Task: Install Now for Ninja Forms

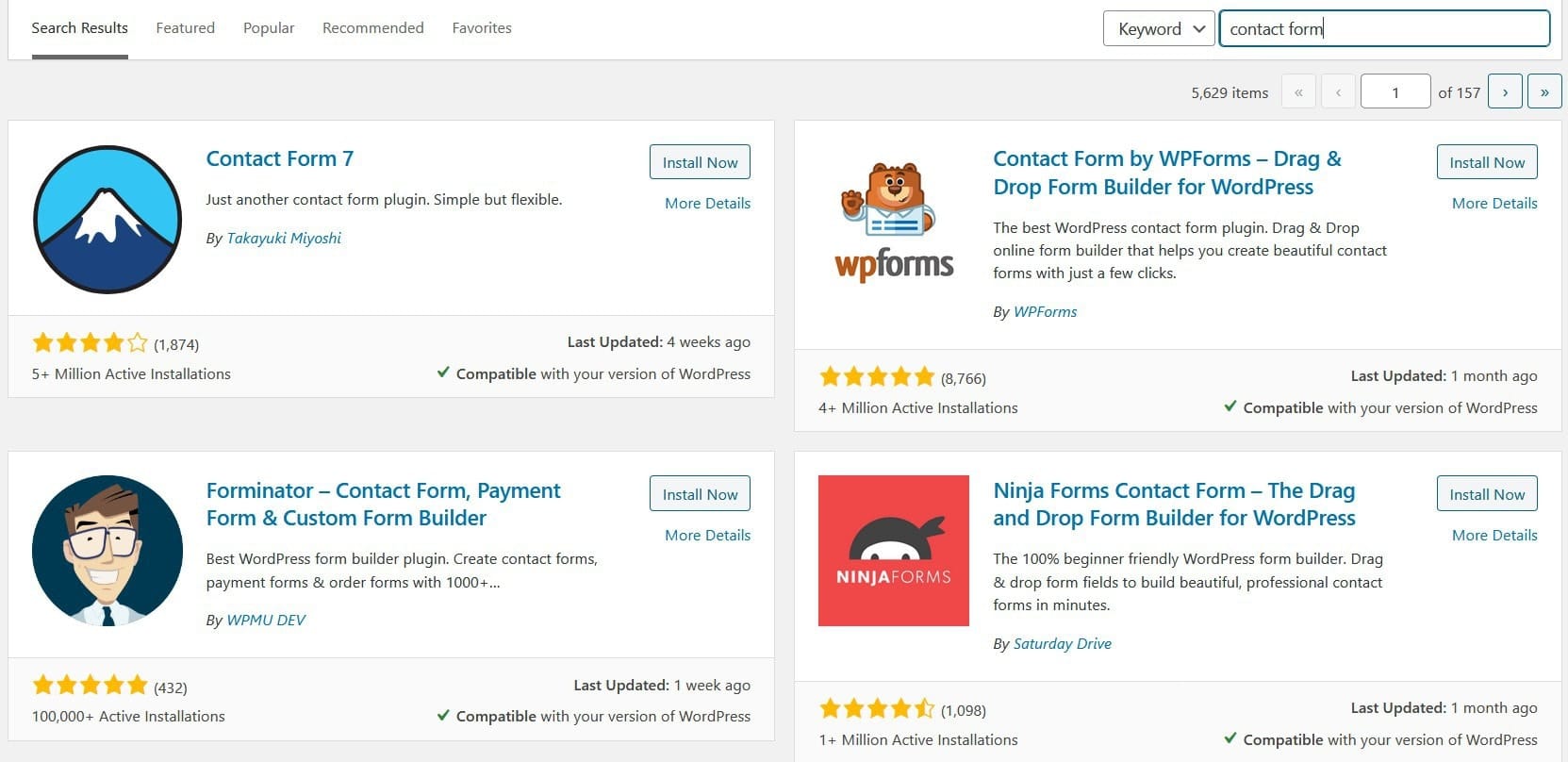Action: tap(1487, 494)
